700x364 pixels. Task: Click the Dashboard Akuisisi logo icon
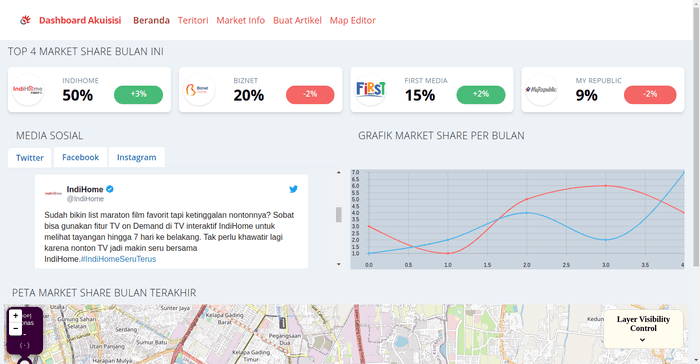coord(25,20)
